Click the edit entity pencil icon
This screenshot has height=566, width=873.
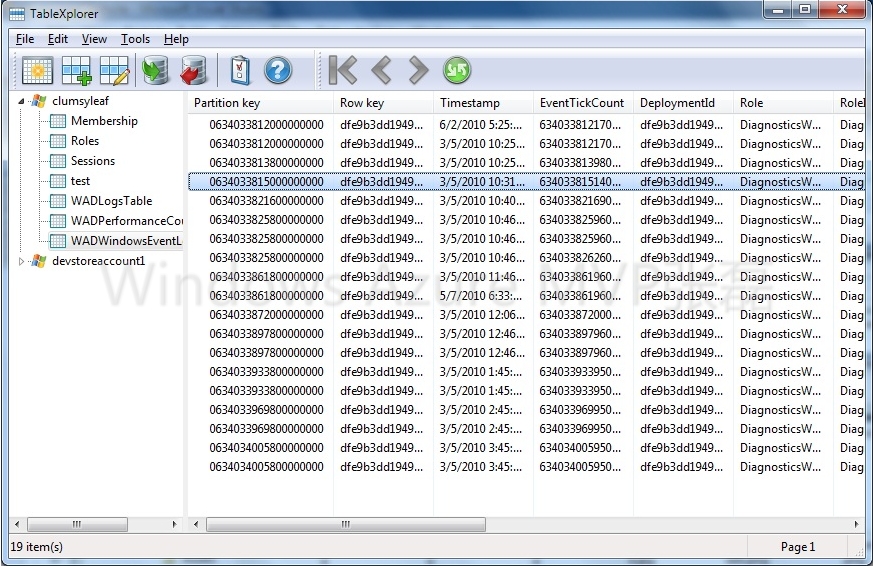[115, 70]
